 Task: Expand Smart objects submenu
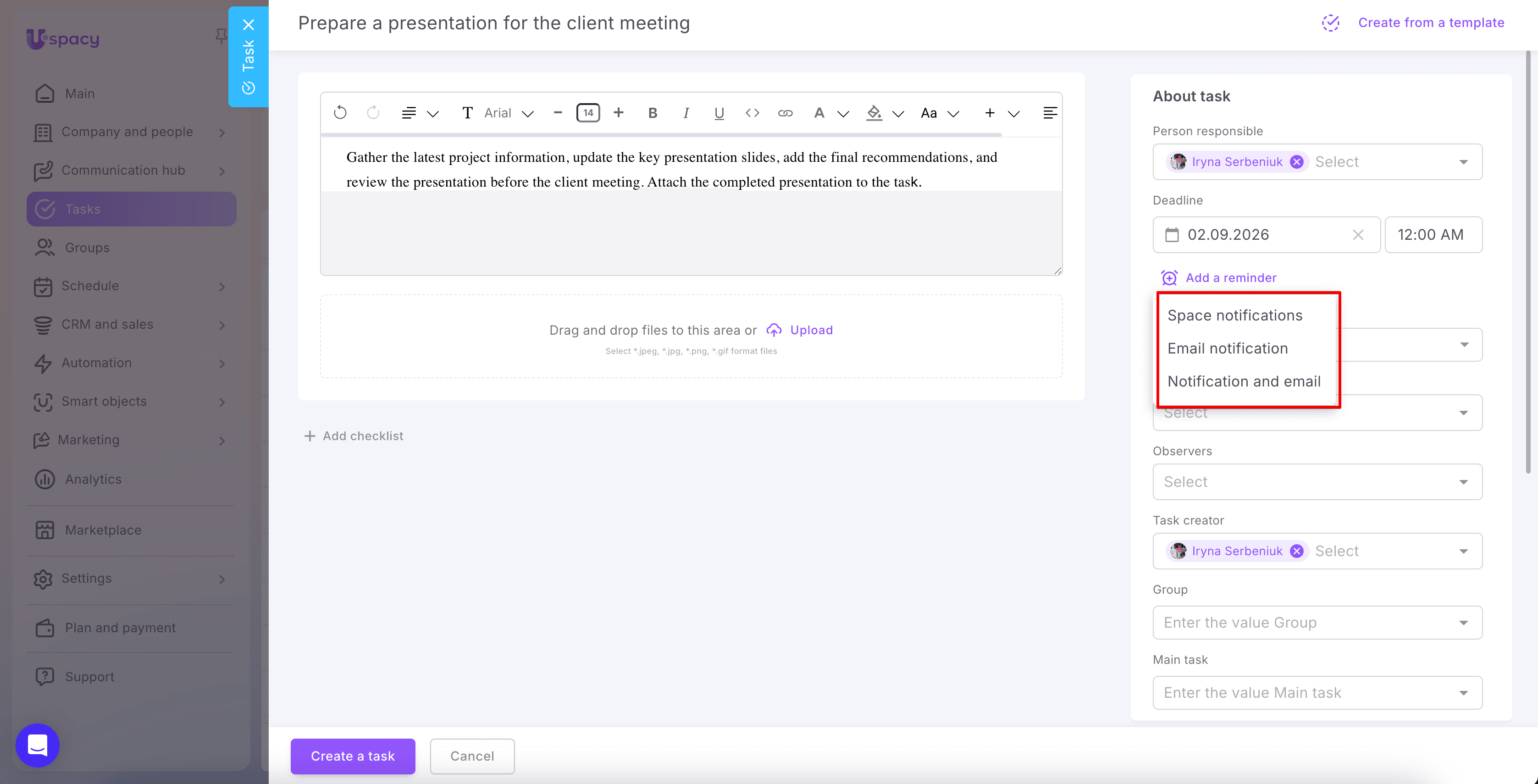click(x=222, y=402)
